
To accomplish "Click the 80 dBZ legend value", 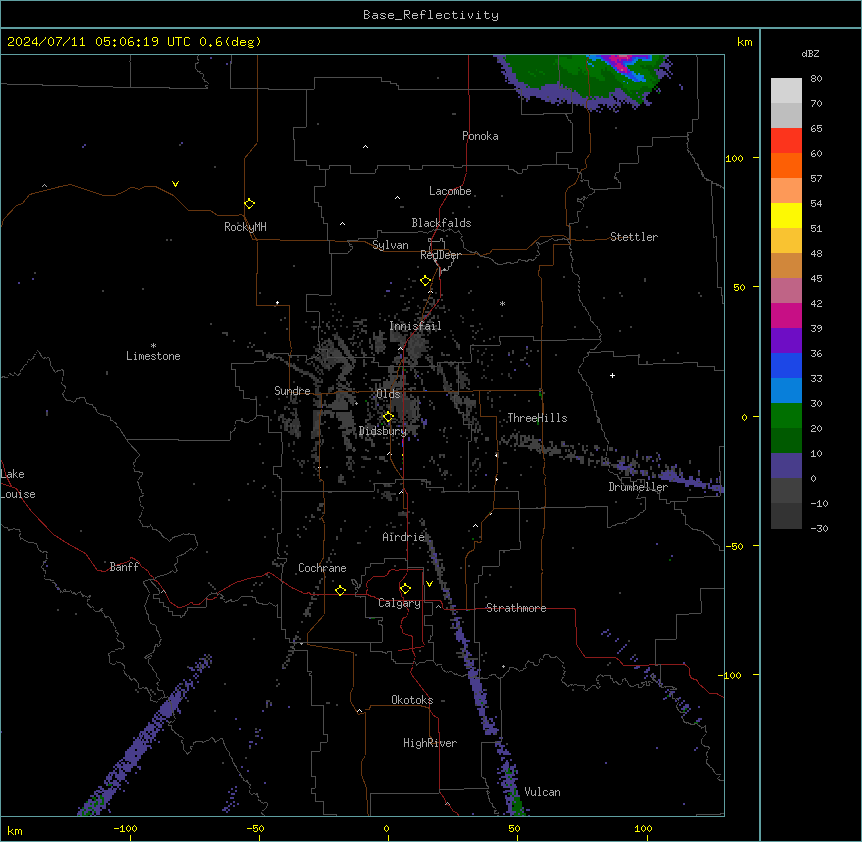I will coord(816,79).
